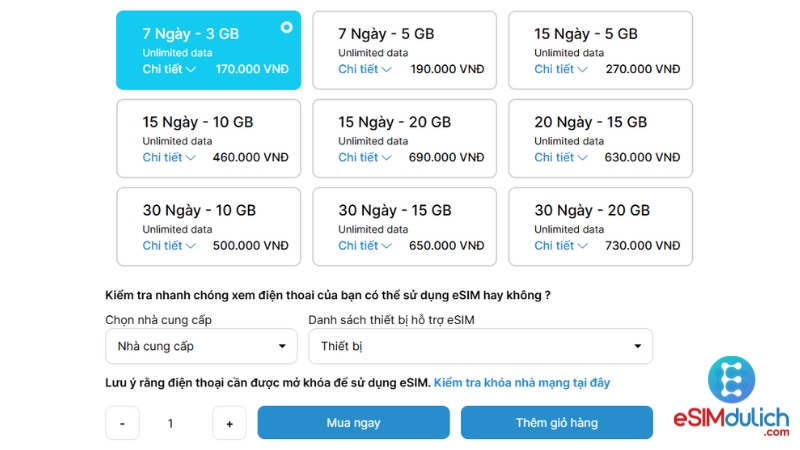The height and width of the screenshot is (450, 800).
Task: Pick the 30 Ngày - 20 GB plan card
Action: point(600,226)
